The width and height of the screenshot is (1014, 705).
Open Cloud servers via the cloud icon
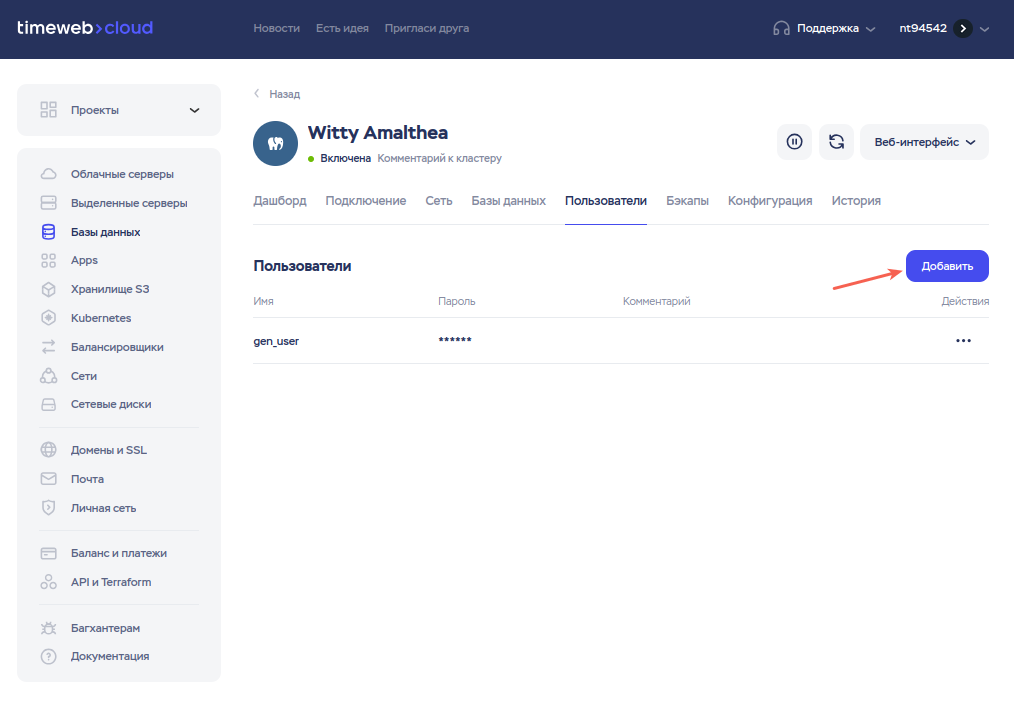(x=49, y=174)
